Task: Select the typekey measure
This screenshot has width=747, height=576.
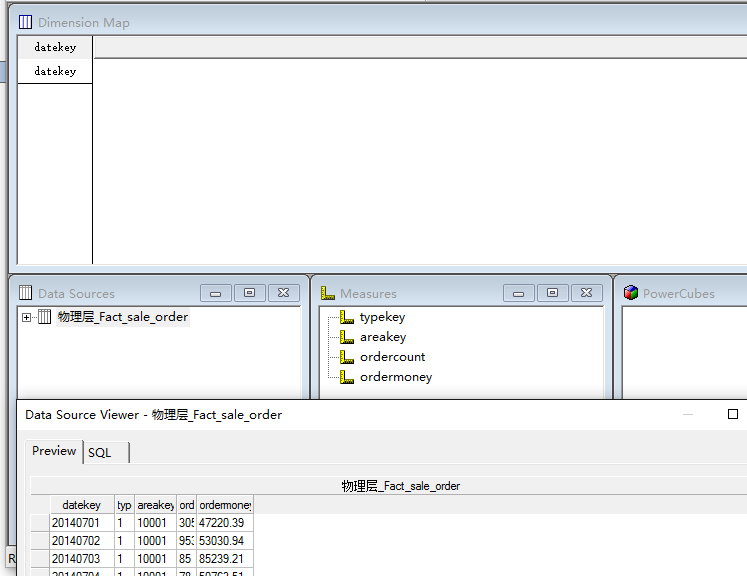Action: pos(383,317)
